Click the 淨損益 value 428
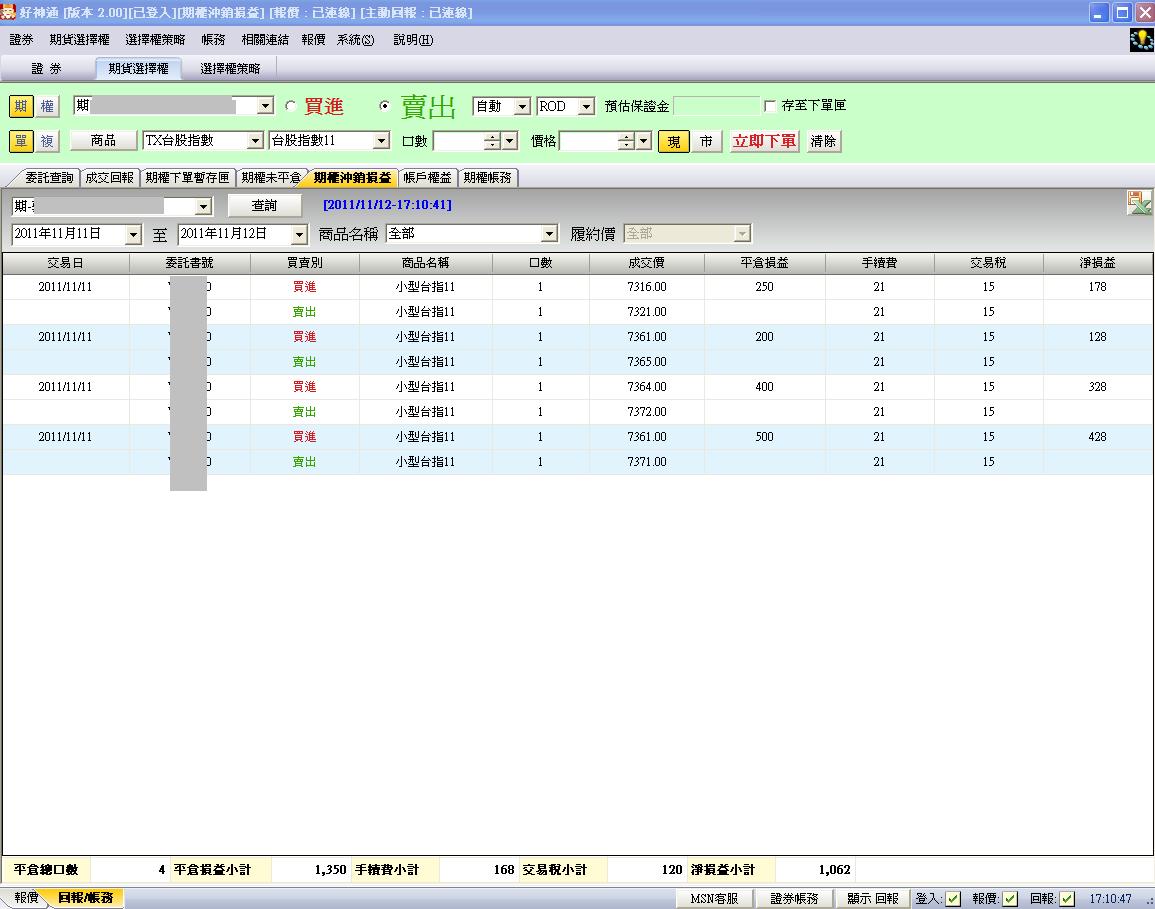Image resolution: width=1155 pixels, height=909 pixels. [1098, 437]
